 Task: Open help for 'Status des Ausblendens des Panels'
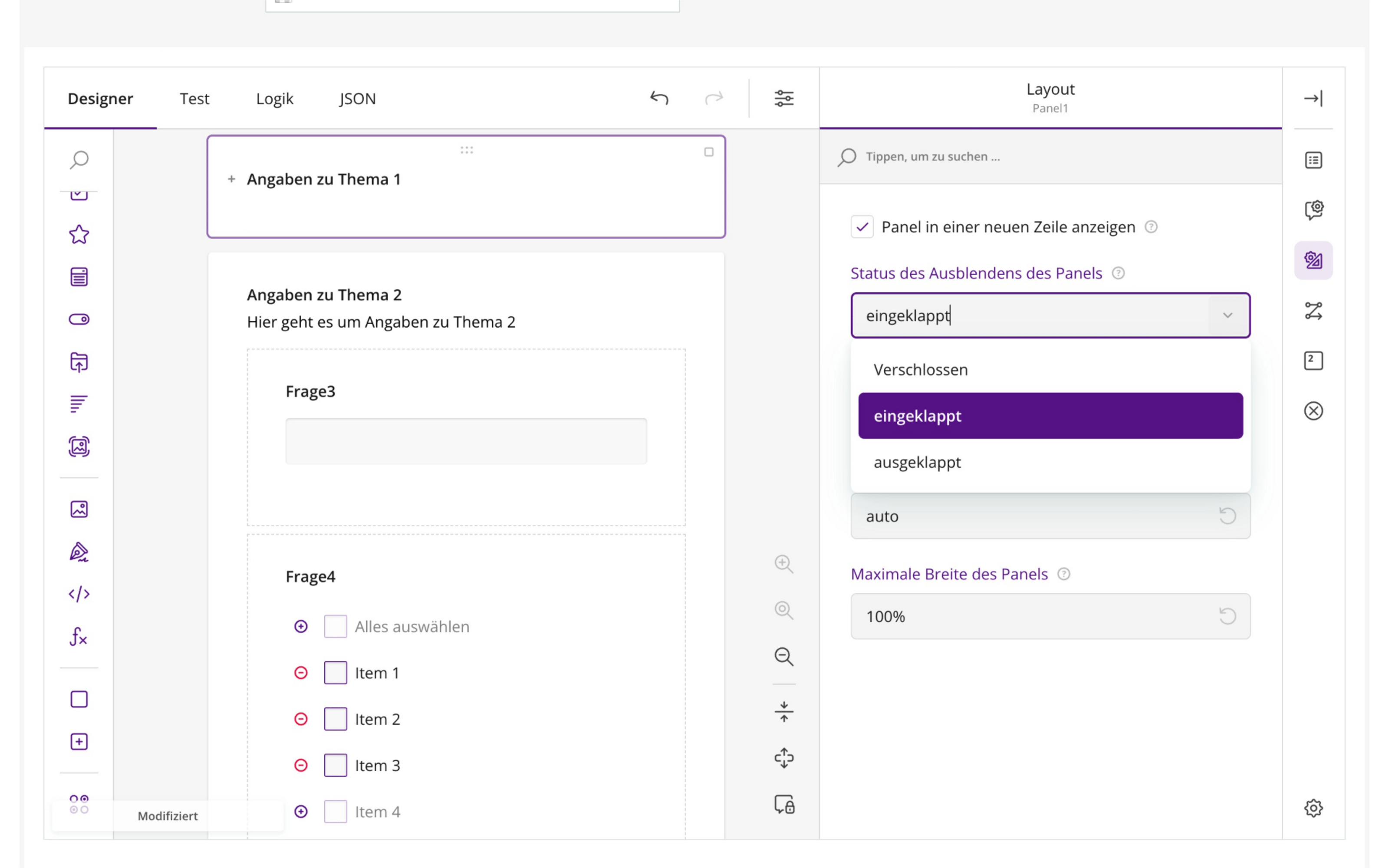[x=1118, y=273]
